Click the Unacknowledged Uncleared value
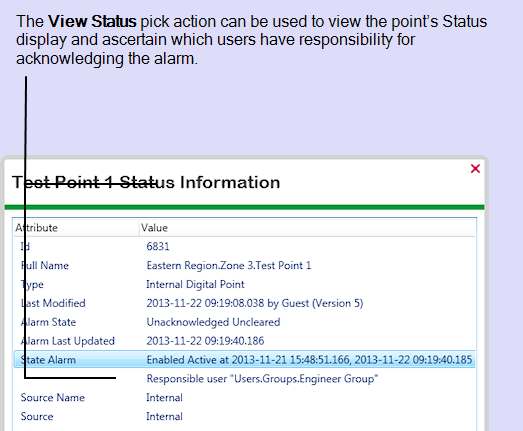523x431 pixels. click(x=213, y=322)
